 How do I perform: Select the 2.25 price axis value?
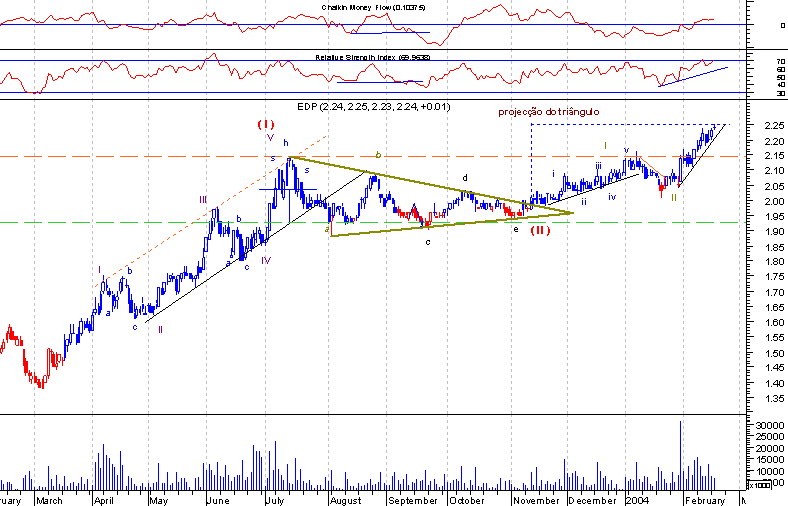(774, 126)
